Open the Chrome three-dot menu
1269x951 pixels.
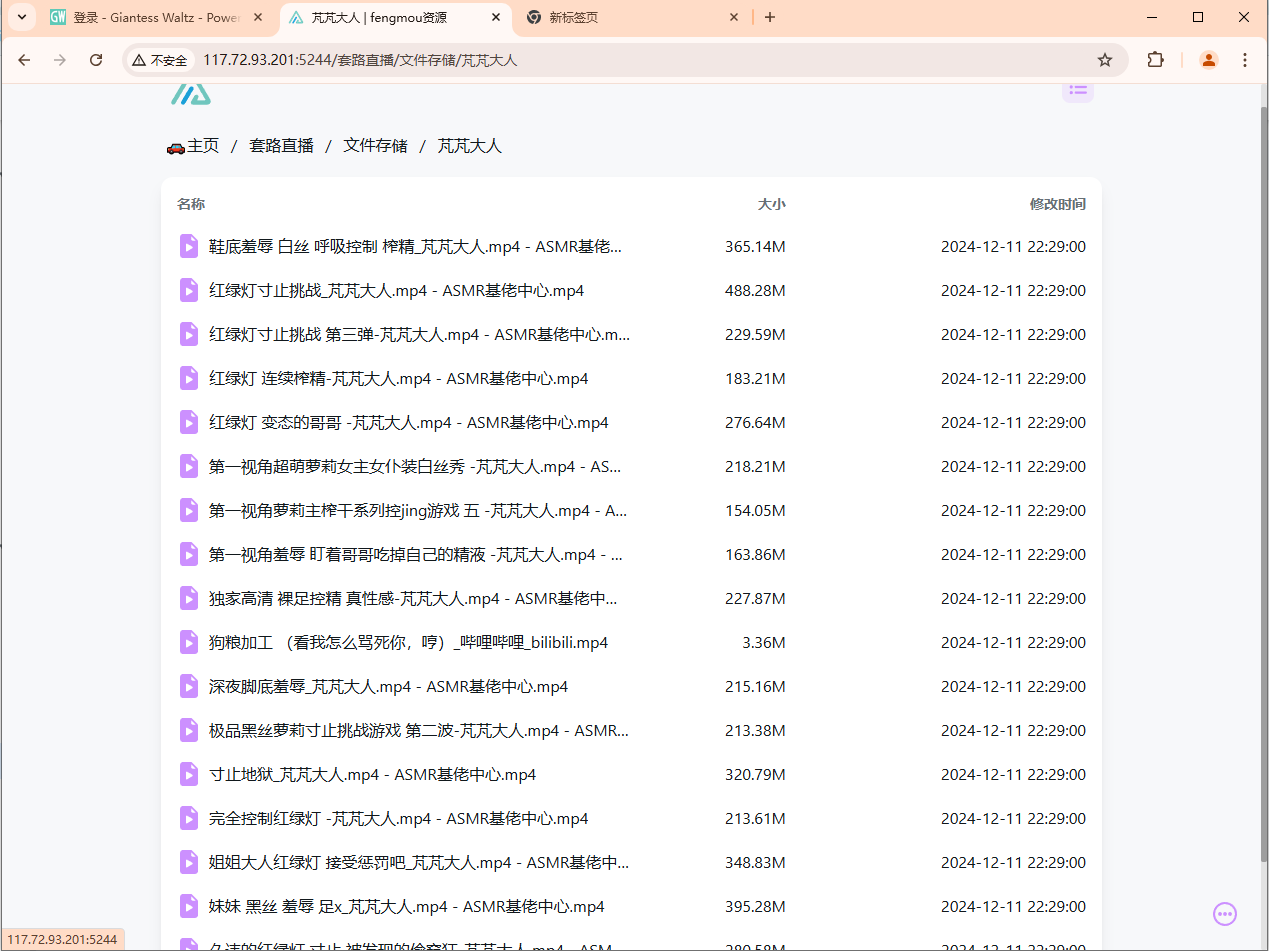click(x=1245, y=60)
